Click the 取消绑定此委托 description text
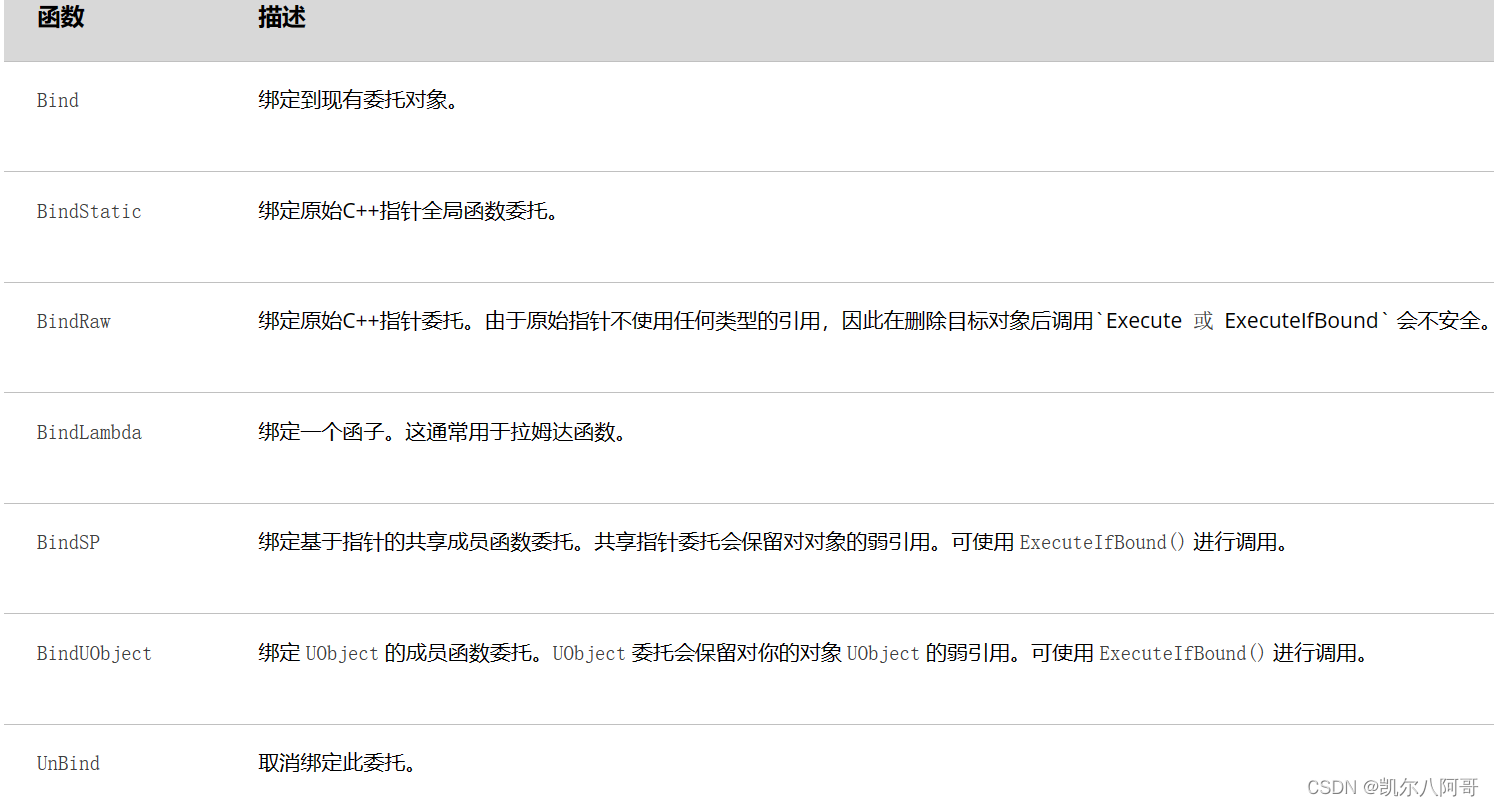Image resolution: width=1494 pixels, height=807 pixels. [x=337, y=764]
